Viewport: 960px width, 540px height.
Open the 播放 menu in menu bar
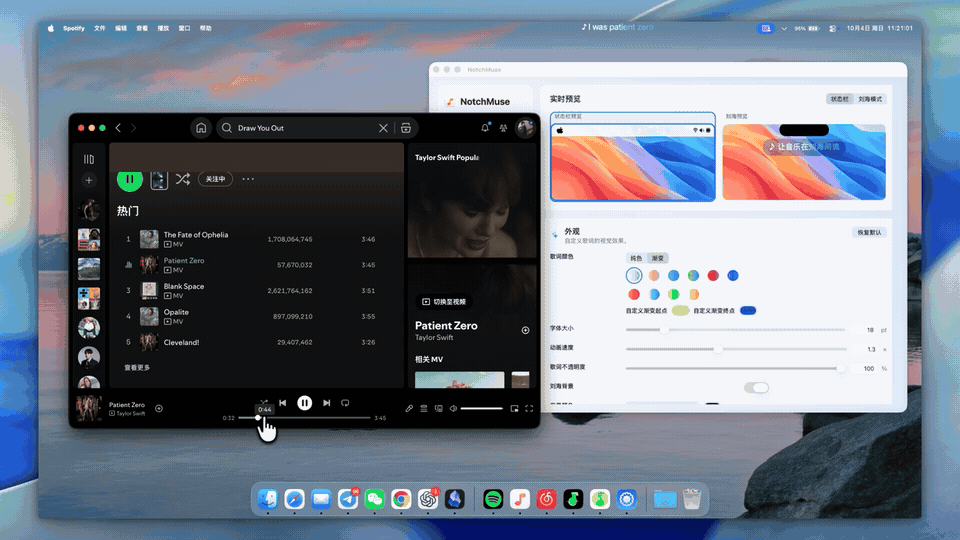tap(163, 28)
